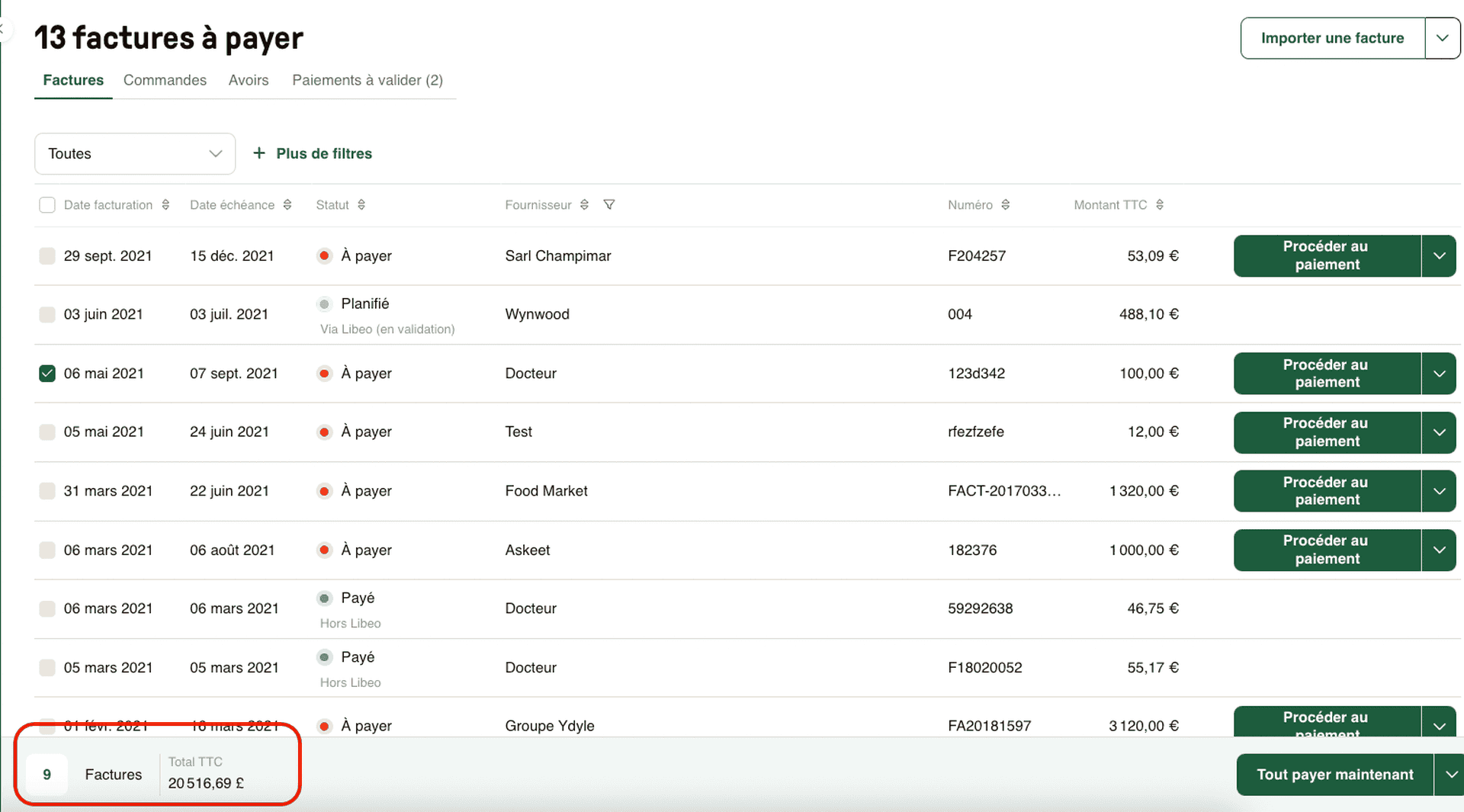Click Procéder au paiement for invoice 123d342

pos(1327,374)
